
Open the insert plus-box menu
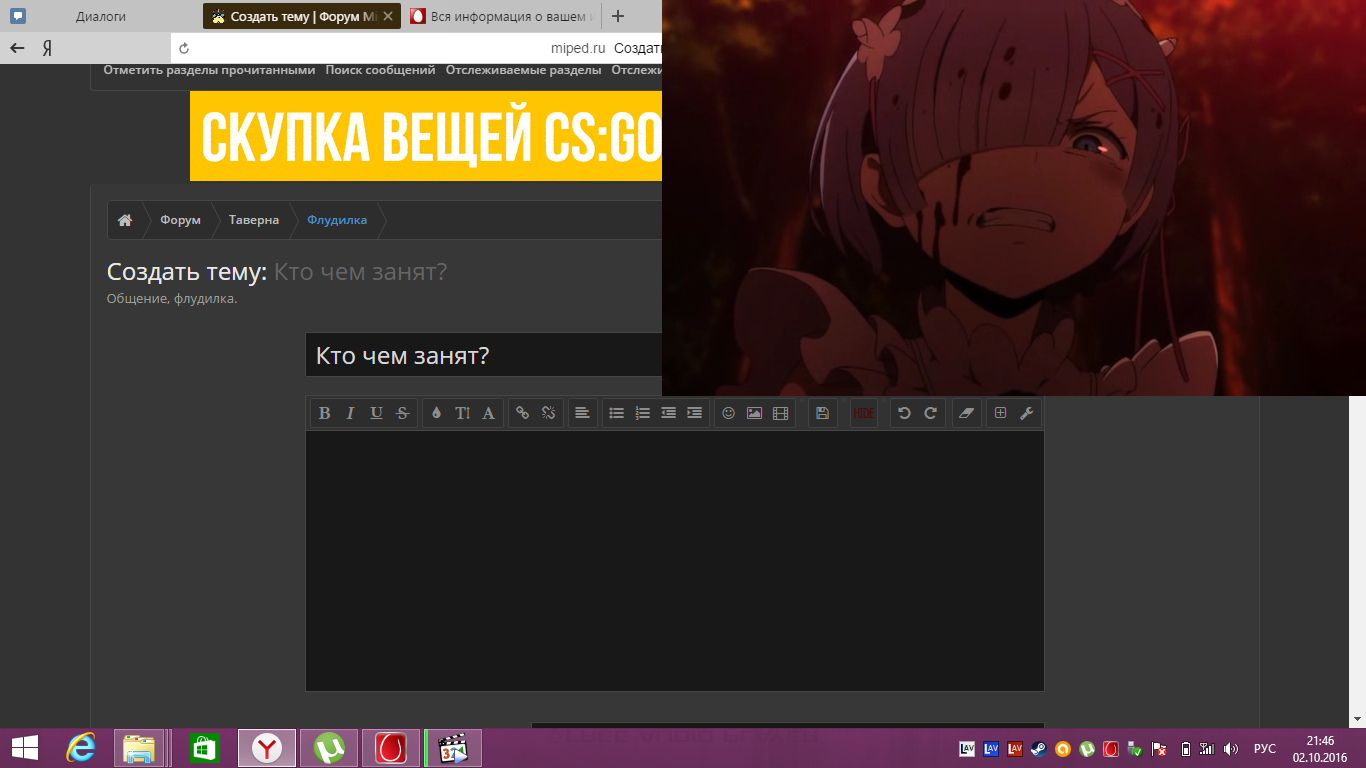tap(1000, 413)
